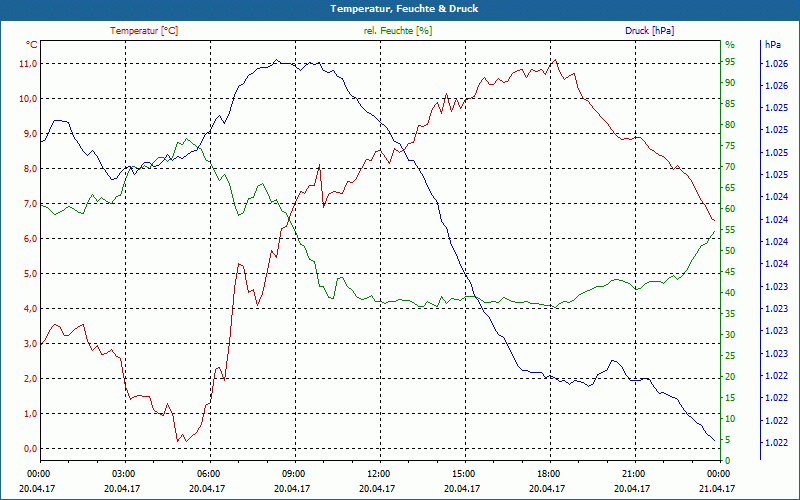The width and height of the screenshot is (800, 500).
Task: Click the '6,0' temperature axis value
Action: point(30,239)
